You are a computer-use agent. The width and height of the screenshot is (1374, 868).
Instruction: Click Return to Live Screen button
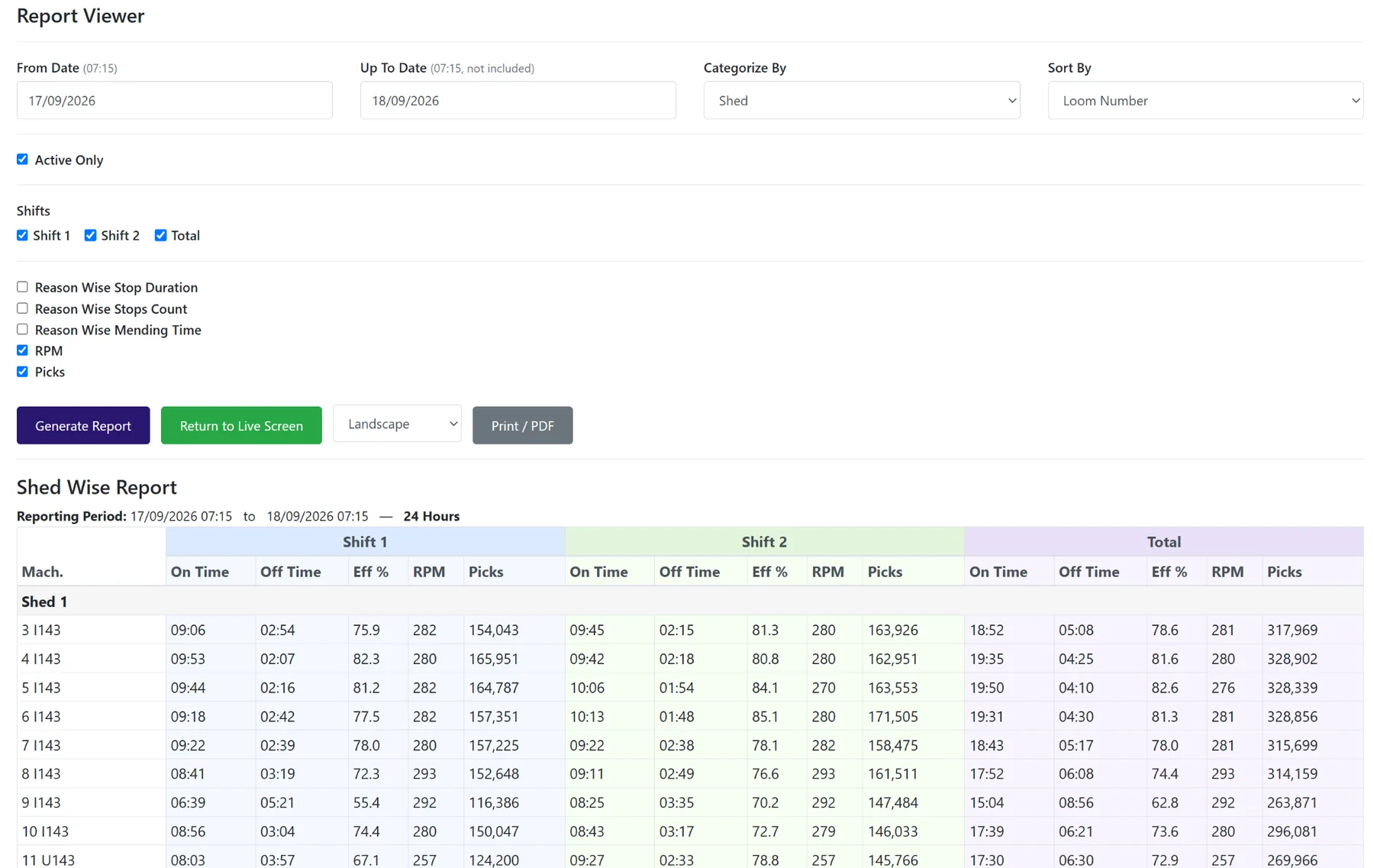tap(241, 425)
